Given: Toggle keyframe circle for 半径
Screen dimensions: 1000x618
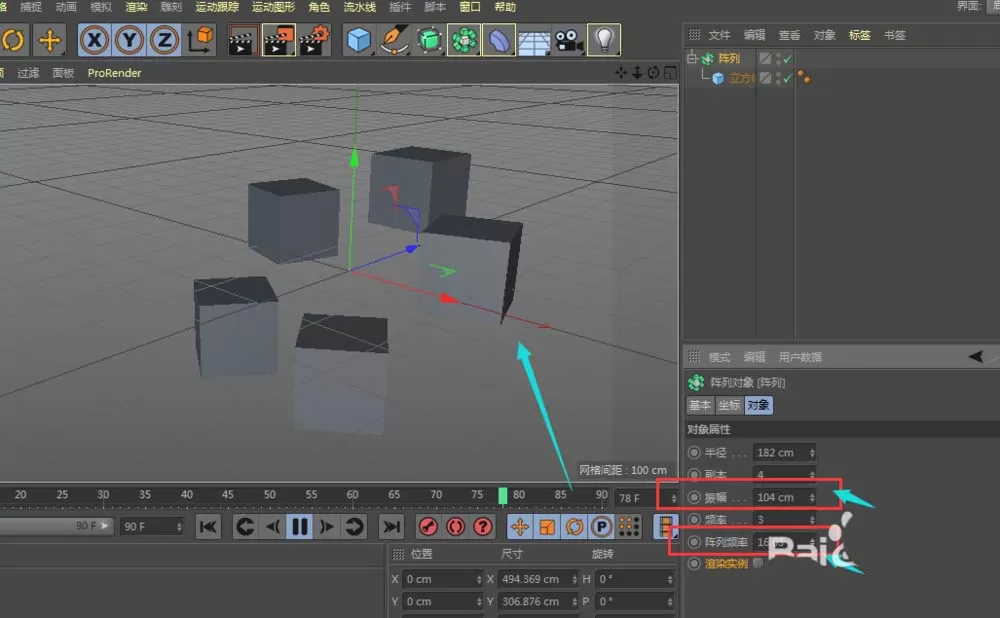Looking at the screenshot, I should [x=695, y=453].
